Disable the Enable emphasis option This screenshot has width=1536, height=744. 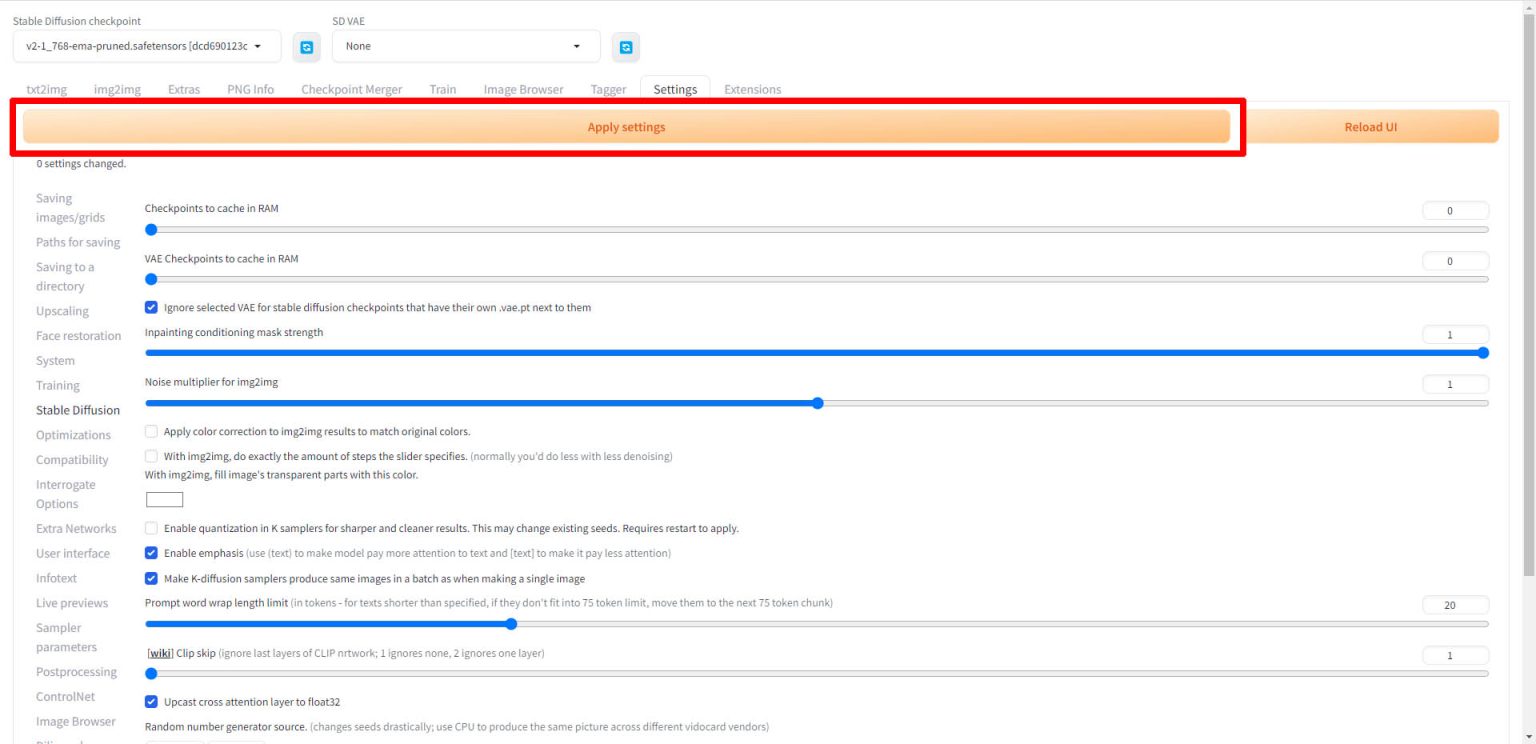tap(151, 553)
